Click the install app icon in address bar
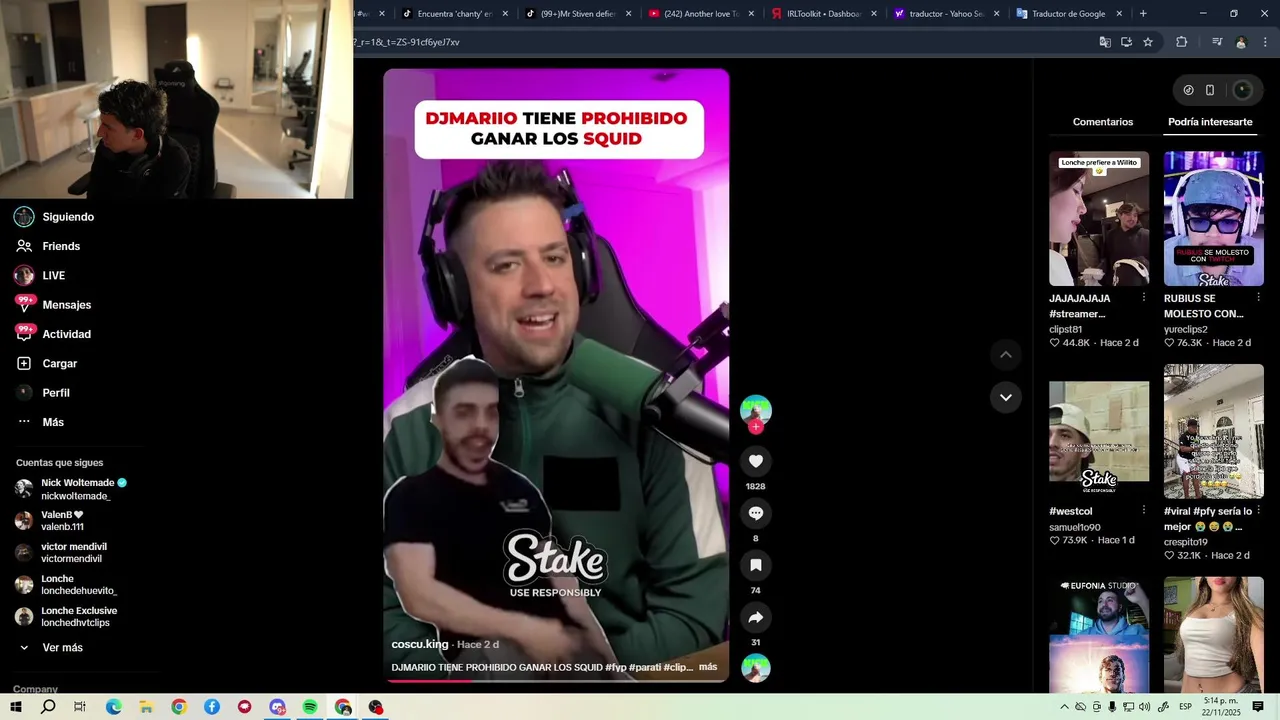This screenshot has height=720, width=1280. tap(1126, 42)
